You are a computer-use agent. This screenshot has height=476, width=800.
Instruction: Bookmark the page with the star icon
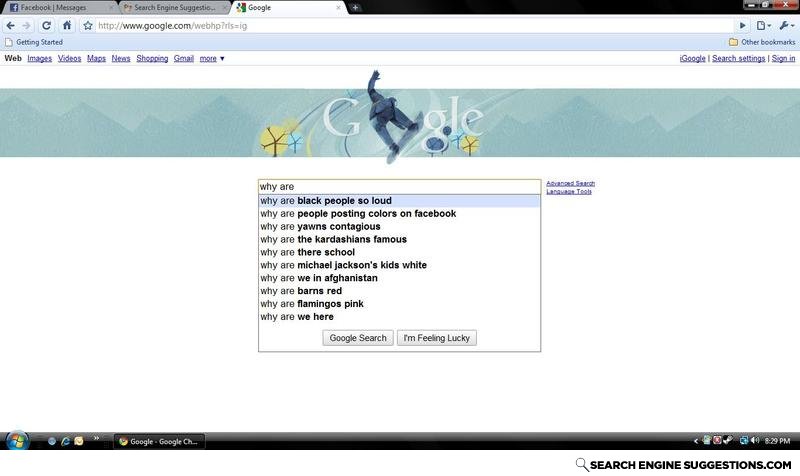coord(88,26)
